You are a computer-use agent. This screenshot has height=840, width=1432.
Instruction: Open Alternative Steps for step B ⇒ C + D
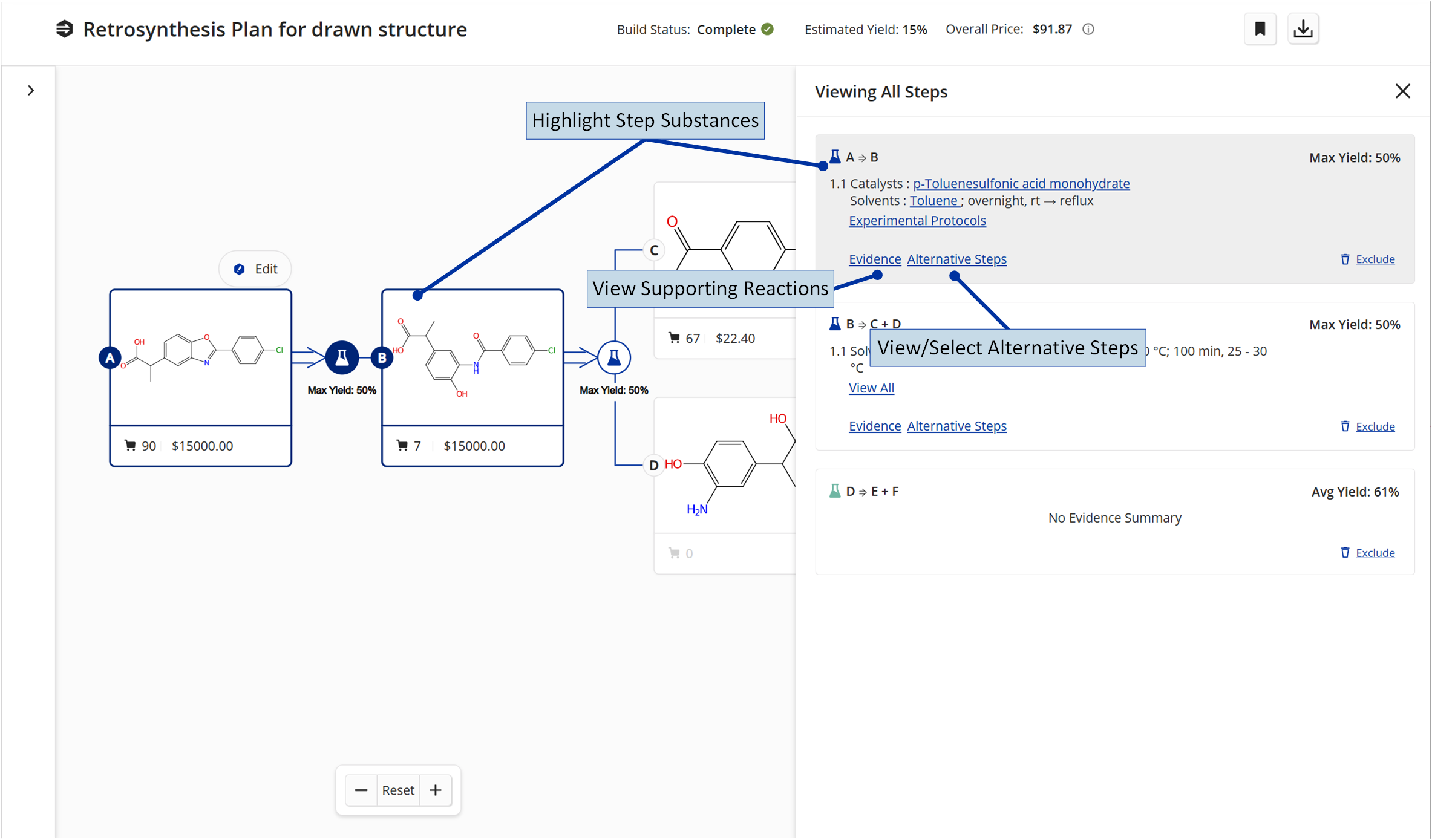pos(957,426)
